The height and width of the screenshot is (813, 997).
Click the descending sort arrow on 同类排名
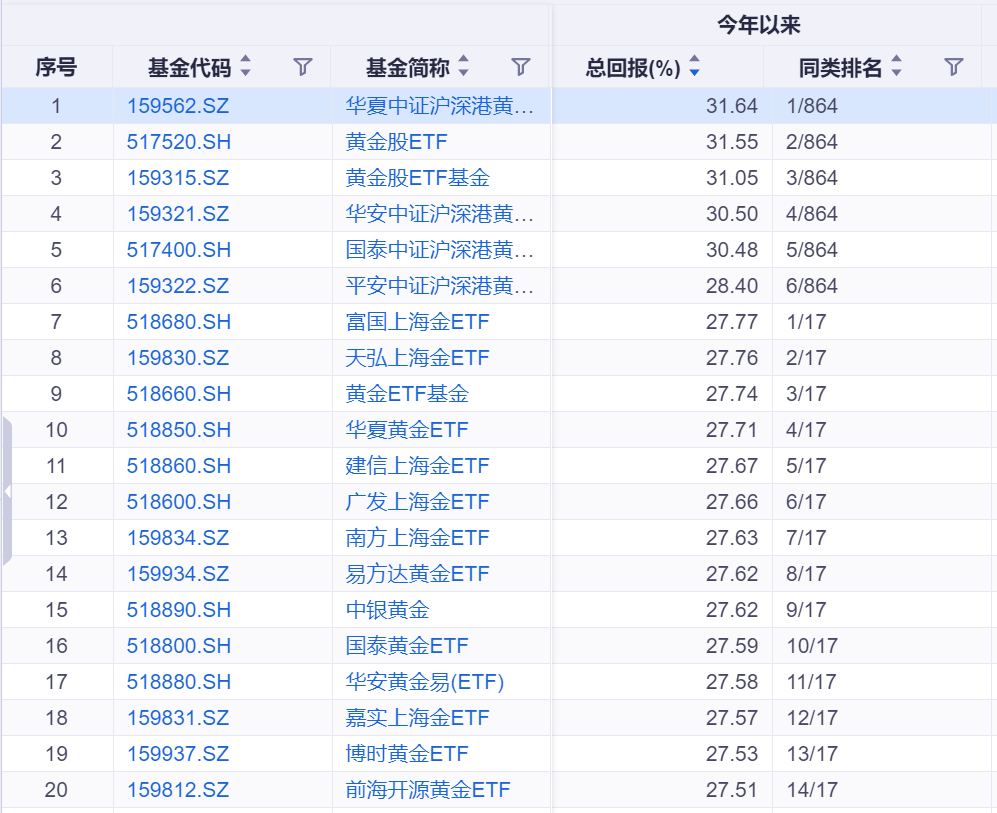click(895, 72)
